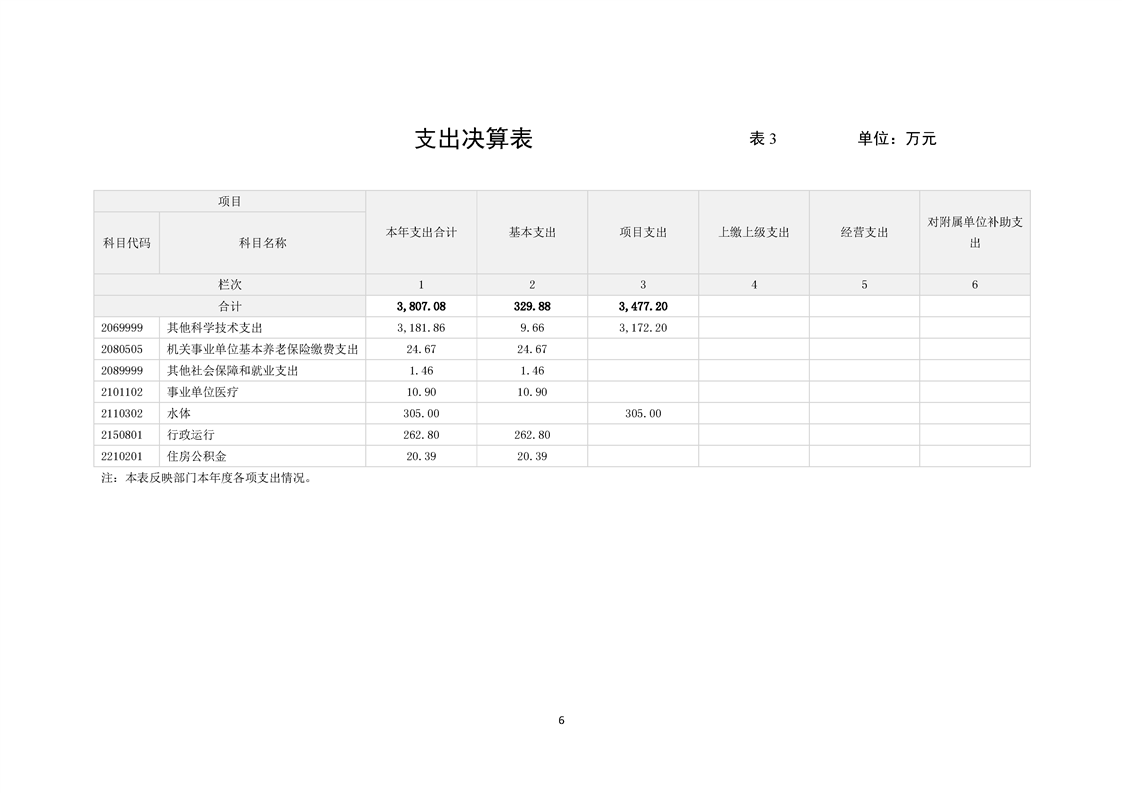
Task: Select the 科目名称 header cell
Action: [x=262, y=243]
